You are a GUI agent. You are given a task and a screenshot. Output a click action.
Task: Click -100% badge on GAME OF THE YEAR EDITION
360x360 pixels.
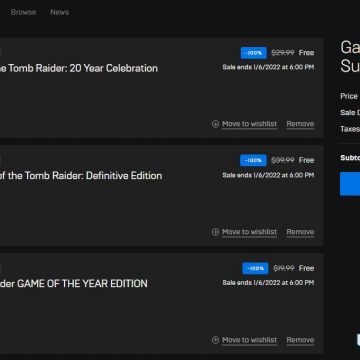click(255, 268)
